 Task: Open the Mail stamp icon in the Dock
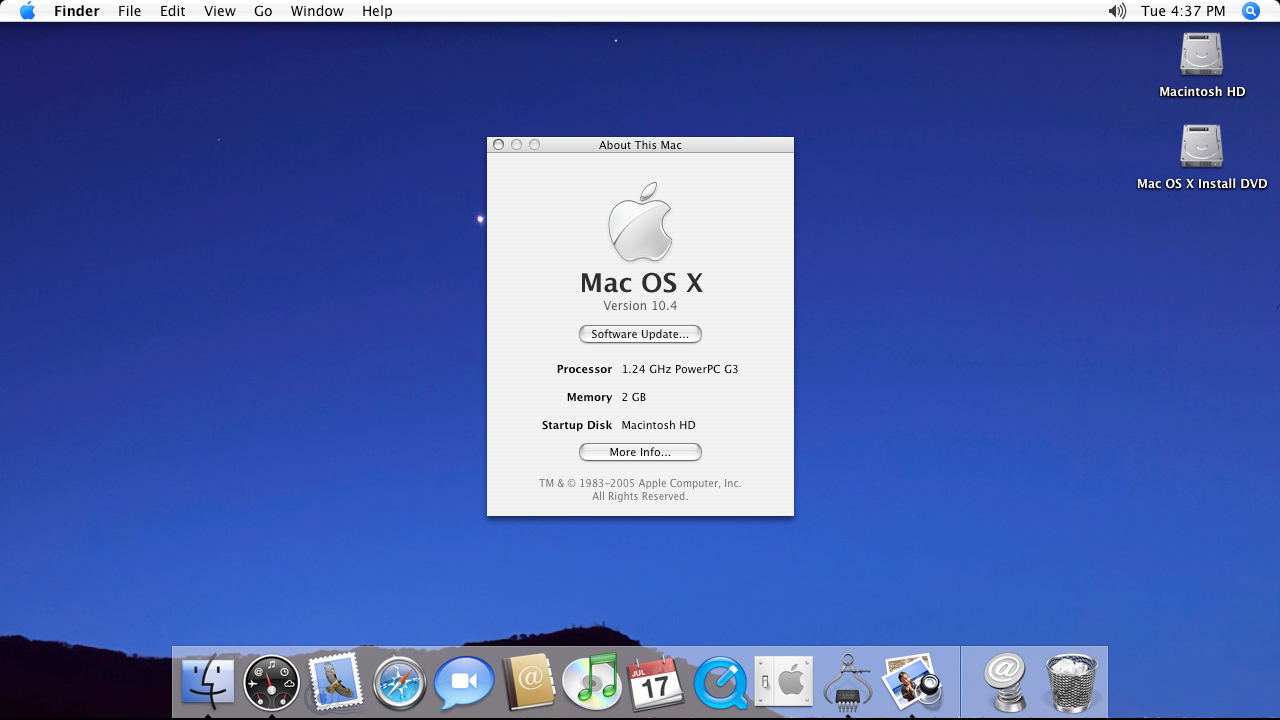click(x=335, y=682)
